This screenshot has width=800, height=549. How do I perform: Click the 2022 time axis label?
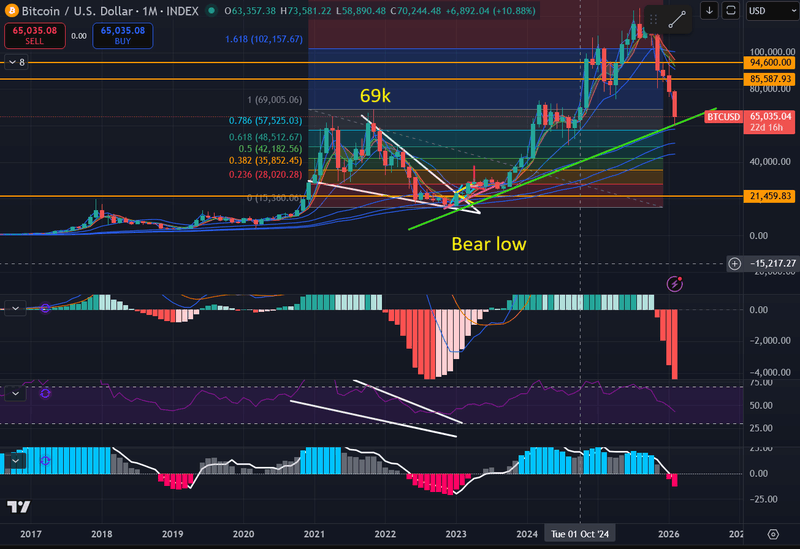[385, 534]
